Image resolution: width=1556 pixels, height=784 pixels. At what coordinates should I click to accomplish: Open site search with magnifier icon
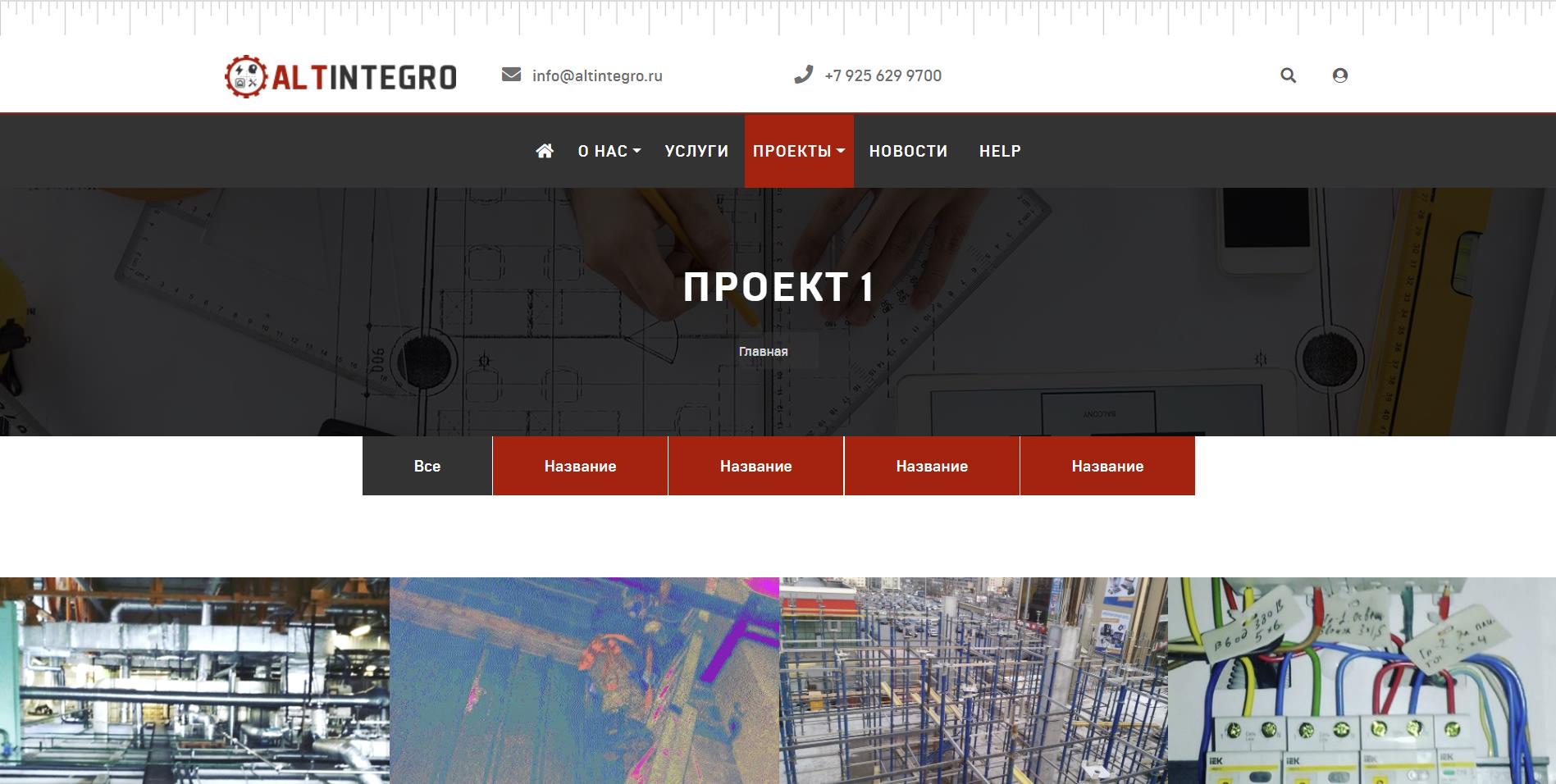pyautogui.click(x=1288, y=75)
